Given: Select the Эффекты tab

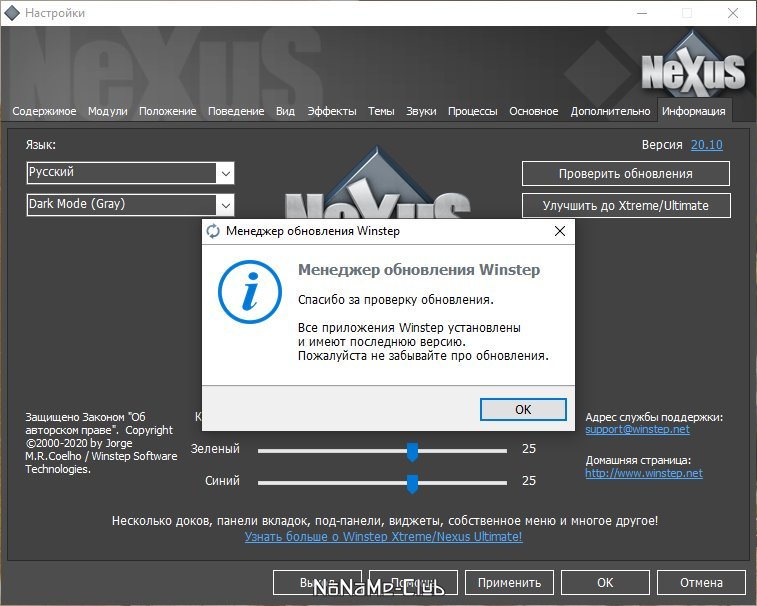Looking at the screenshot, I should pos(332,111).
